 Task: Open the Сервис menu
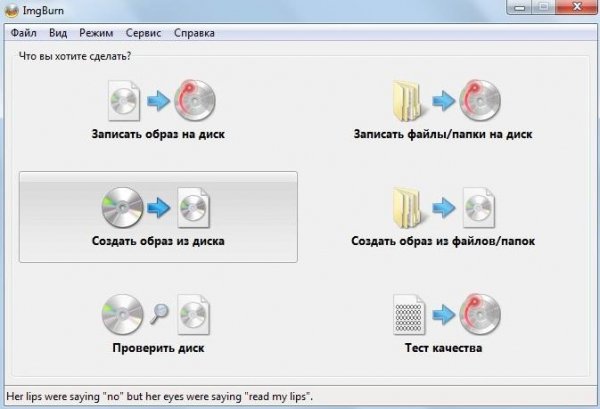[x=143, y=33]
